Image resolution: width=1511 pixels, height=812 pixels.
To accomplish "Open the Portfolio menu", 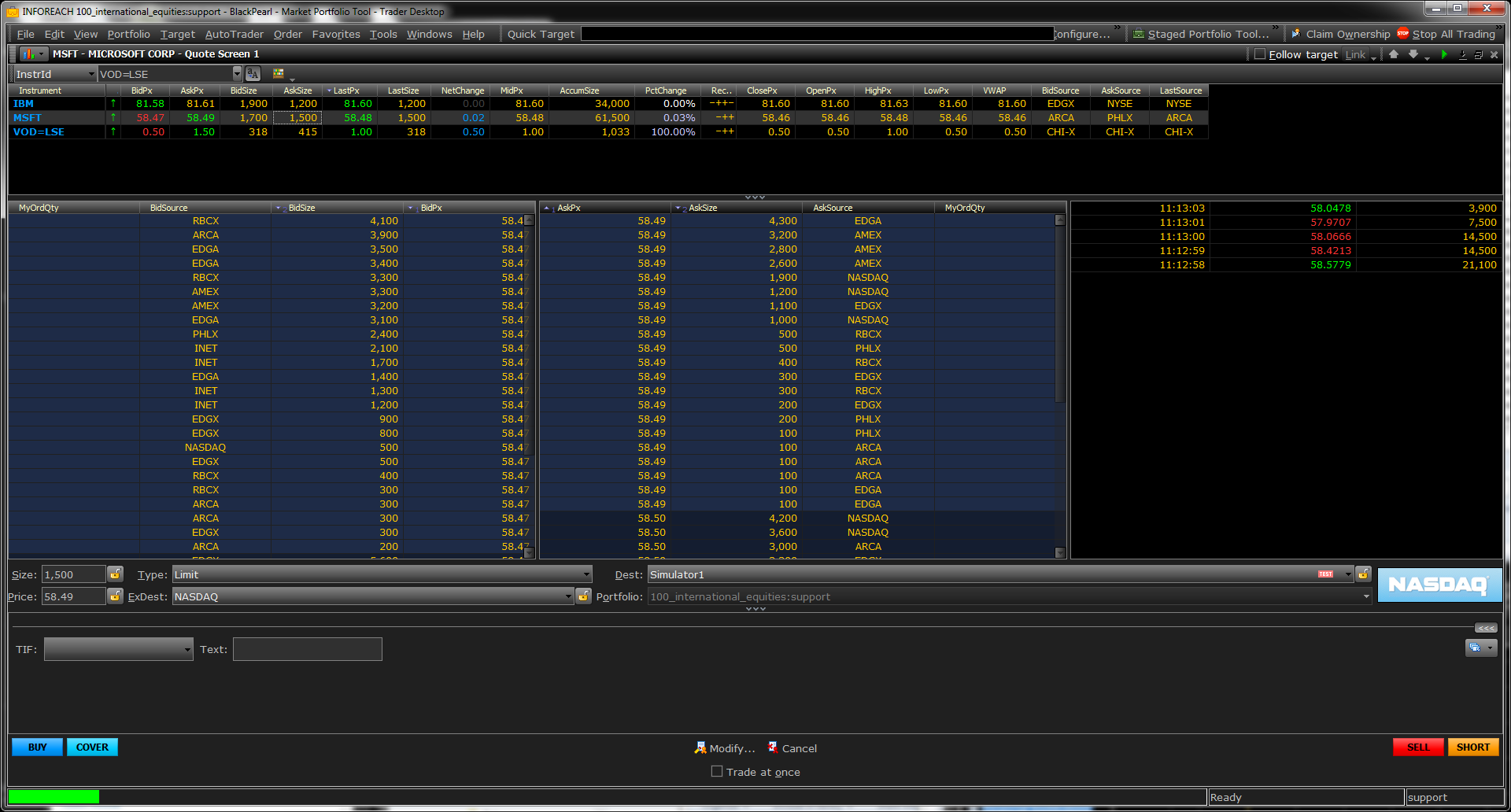I will point(128,34).
